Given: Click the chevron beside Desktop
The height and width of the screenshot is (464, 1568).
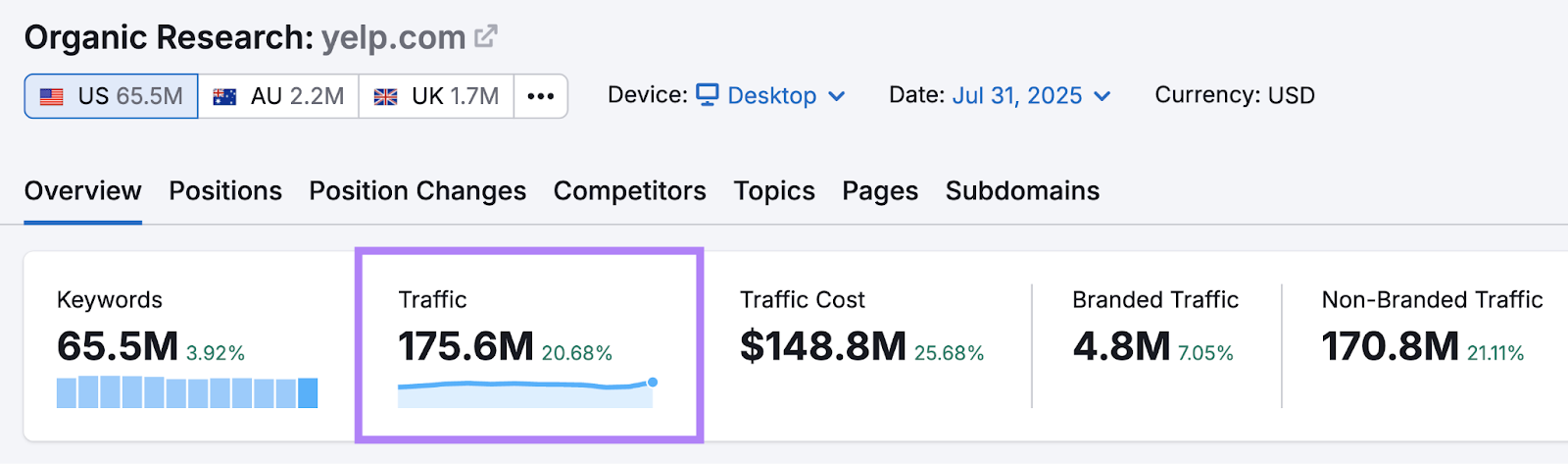Looking at the screenshot, I should pos(837,96).
